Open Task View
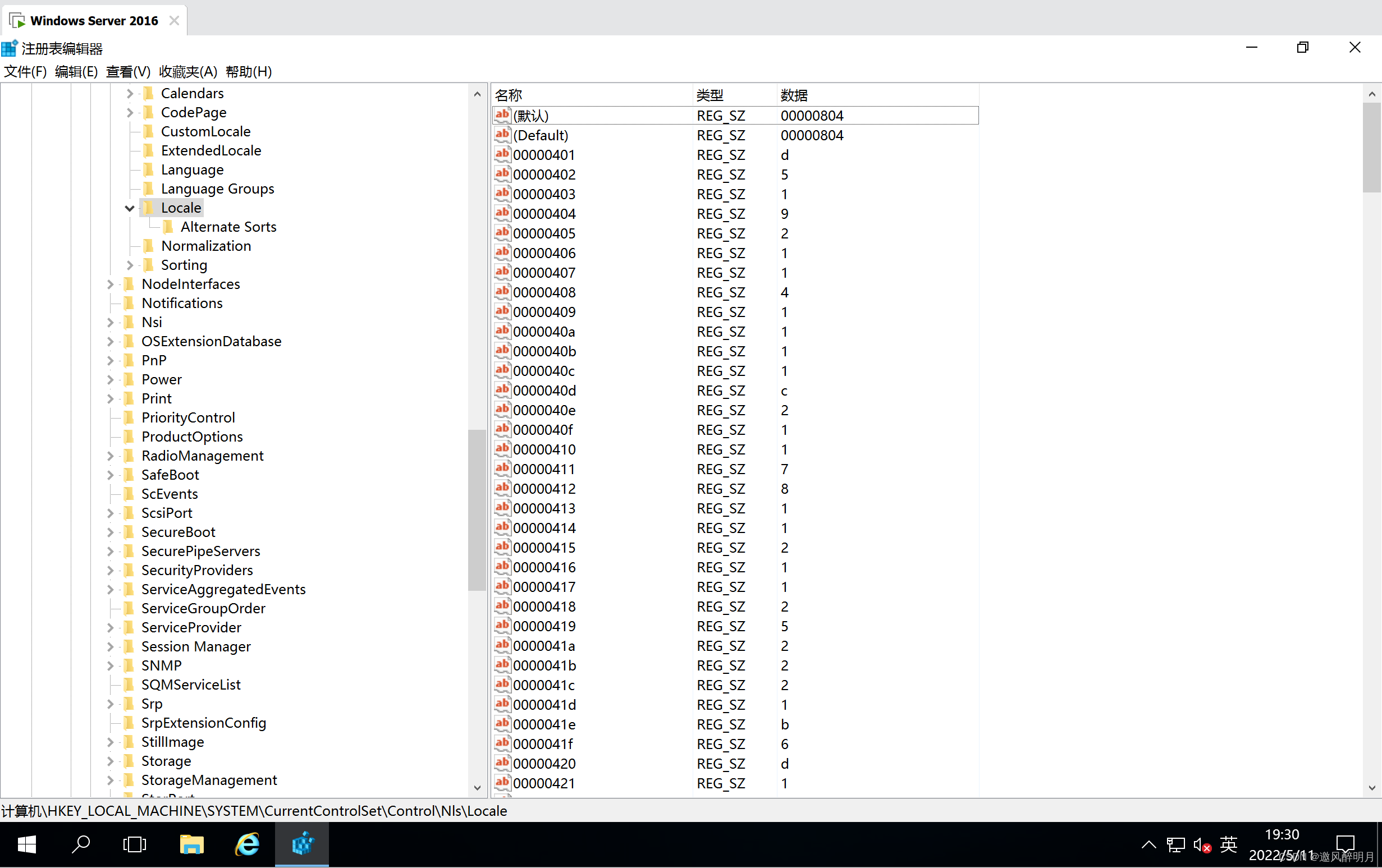 [134, 844]
